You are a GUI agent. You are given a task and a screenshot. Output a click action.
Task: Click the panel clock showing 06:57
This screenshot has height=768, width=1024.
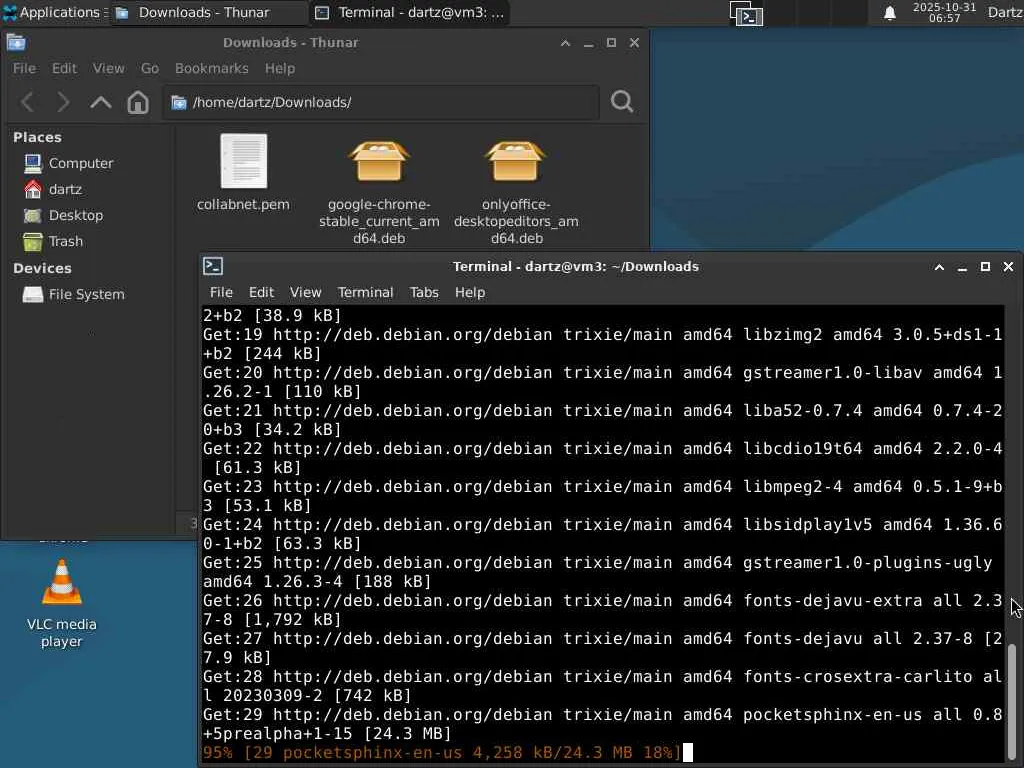[x=944, y=12]
